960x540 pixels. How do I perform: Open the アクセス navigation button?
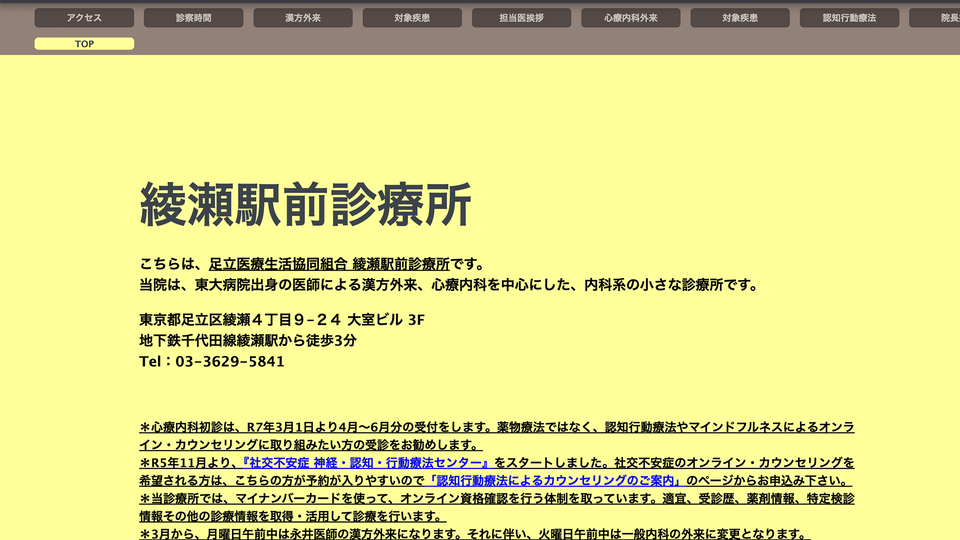coord(84,18)
